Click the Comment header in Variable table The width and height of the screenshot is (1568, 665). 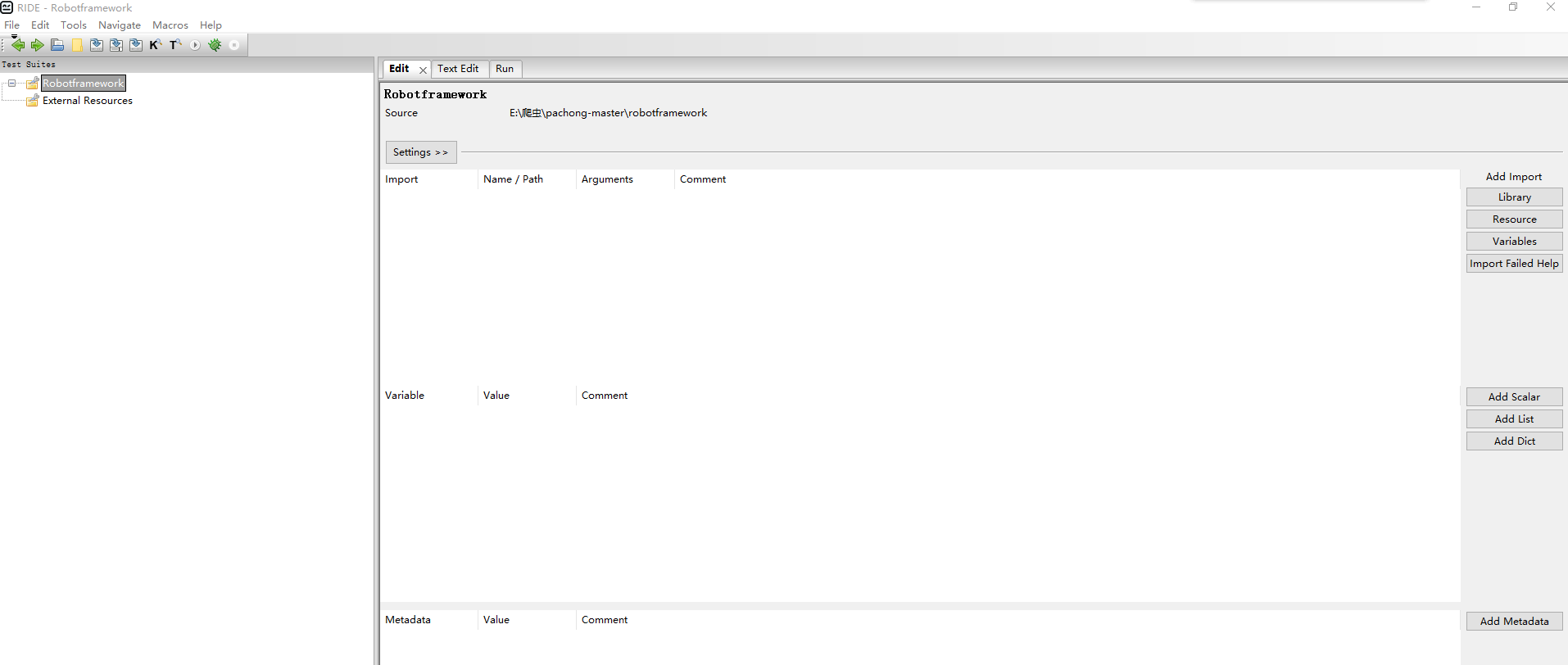(605, 396)
